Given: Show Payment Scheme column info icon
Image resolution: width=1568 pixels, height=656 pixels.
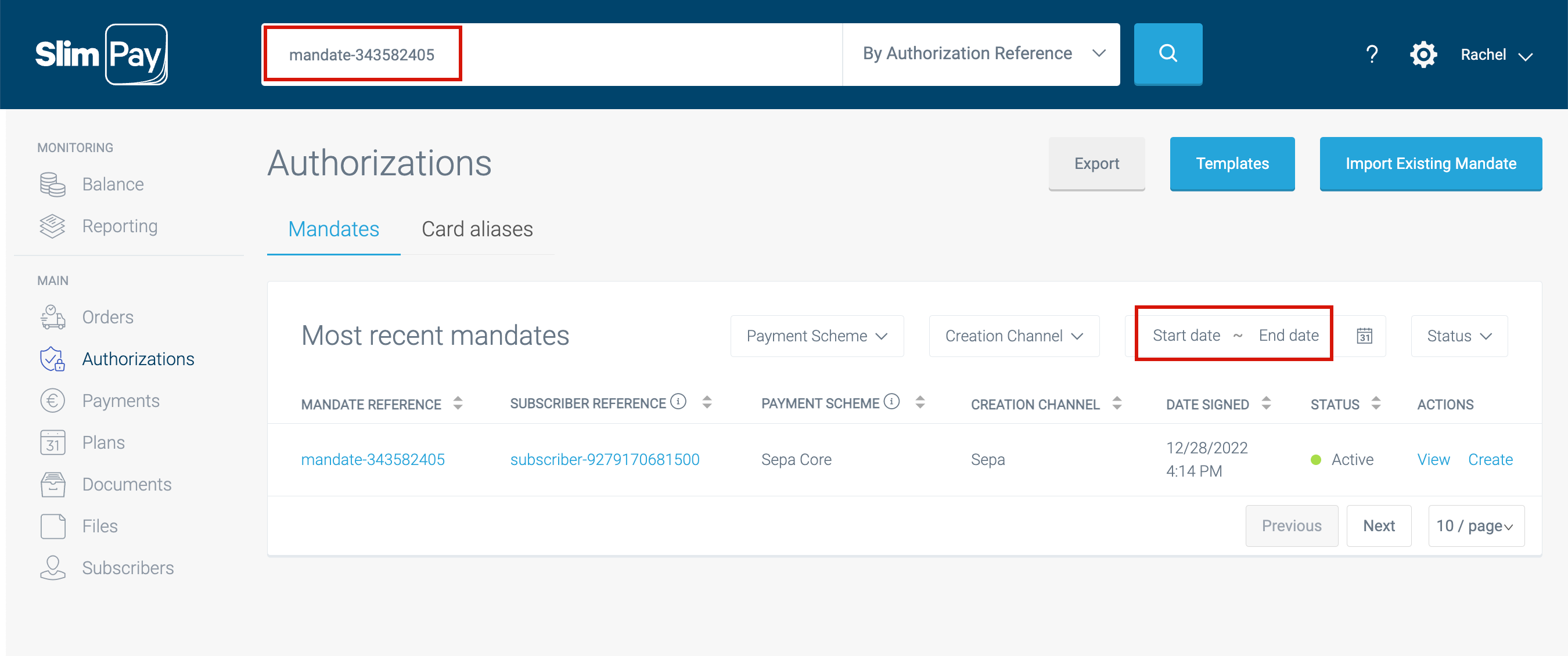Looking at the screenshot, I should coord(891,402).
